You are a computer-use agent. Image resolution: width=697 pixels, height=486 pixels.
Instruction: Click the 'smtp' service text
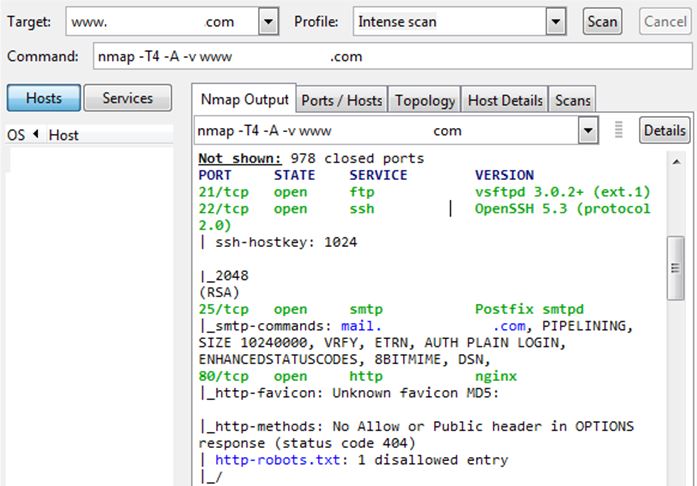point(366,309)
